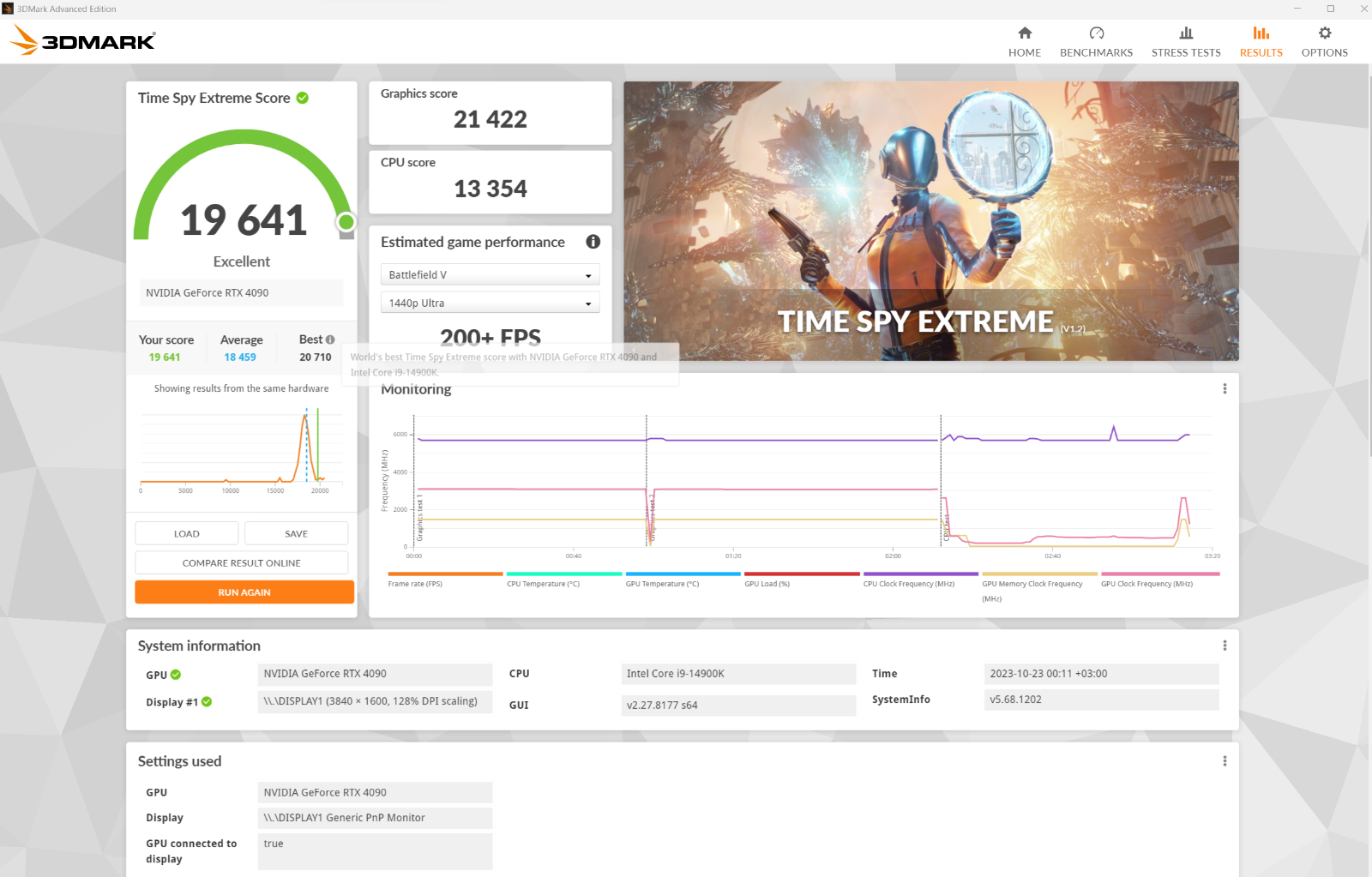Toggle GPU Temperature legend color bar
1372x877 pixels.
[x=683, y=574]
